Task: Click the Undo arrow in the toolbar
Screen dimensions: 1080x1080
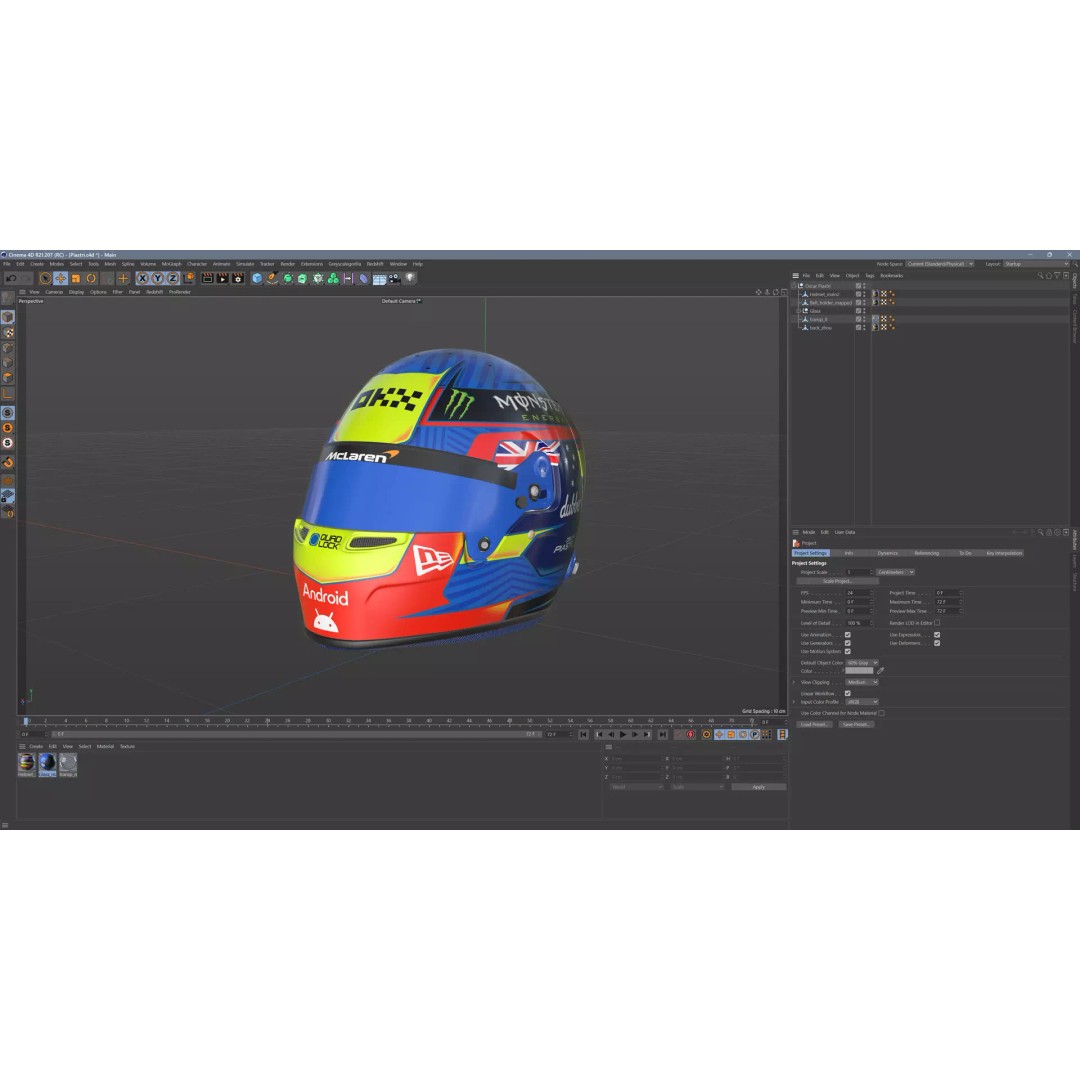Action: [11, 278]
